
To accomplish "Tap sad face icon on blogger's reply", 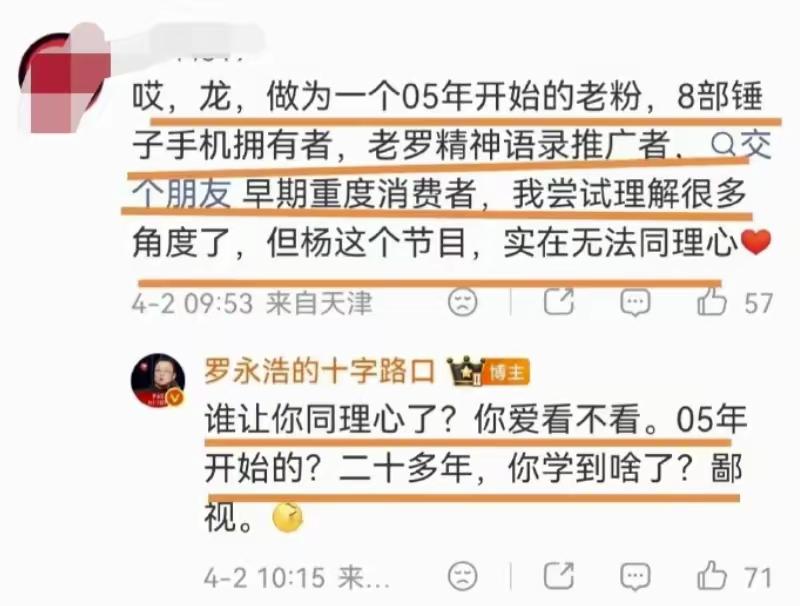I will tap(463, 576).
